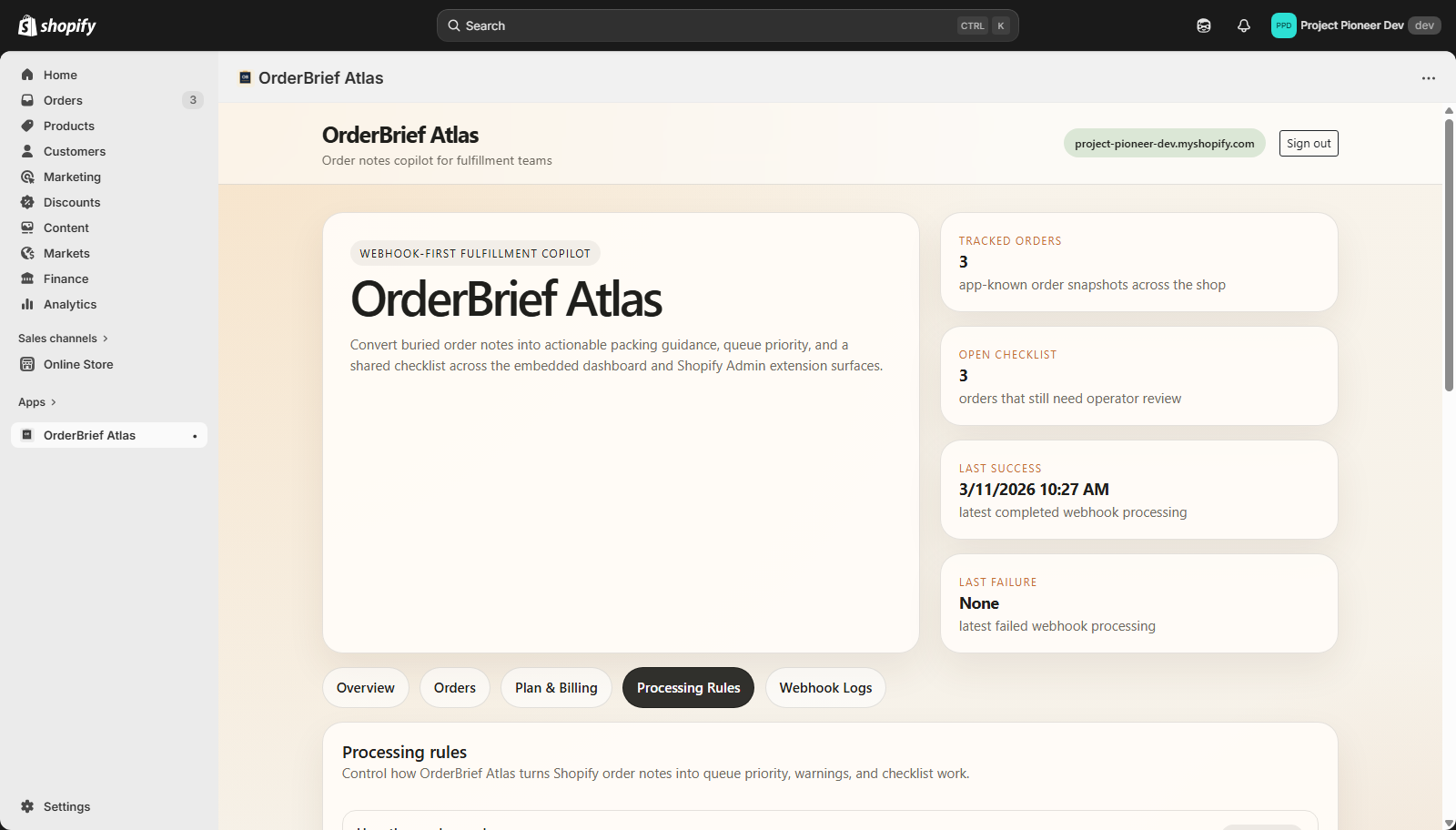
Task: Switch to the Overview tab
Action: pyautogui.click(x=366, y=688)
